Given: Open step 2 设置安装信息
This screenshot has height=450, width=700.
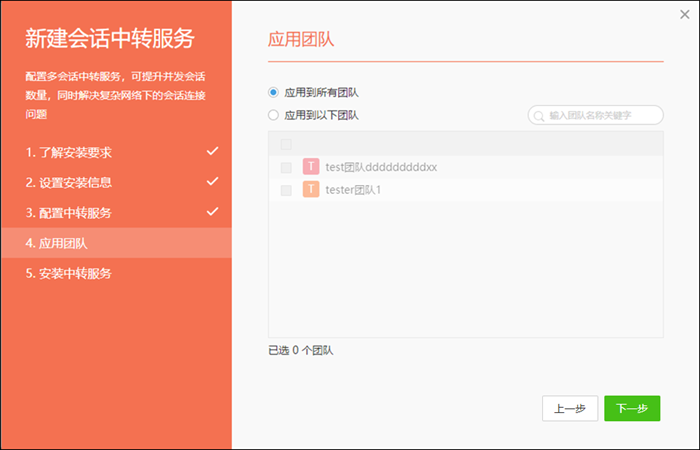Looking at the screenshot, I should (69, 183).
